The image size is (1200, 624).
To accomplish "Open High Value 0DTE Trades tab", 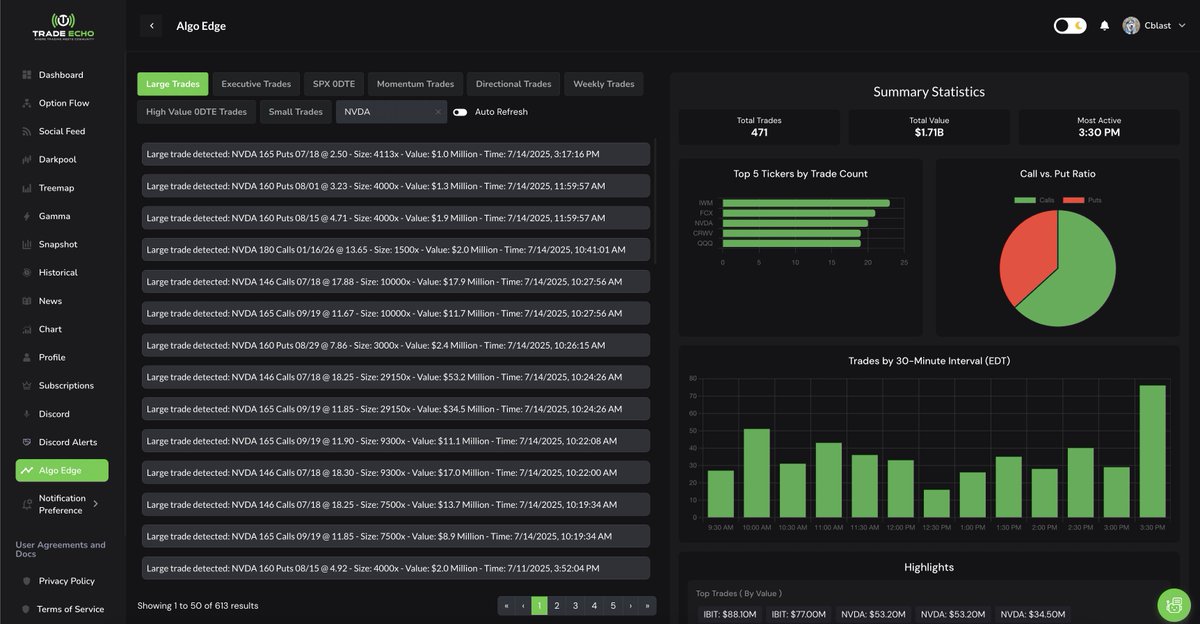I will point(196,112).
